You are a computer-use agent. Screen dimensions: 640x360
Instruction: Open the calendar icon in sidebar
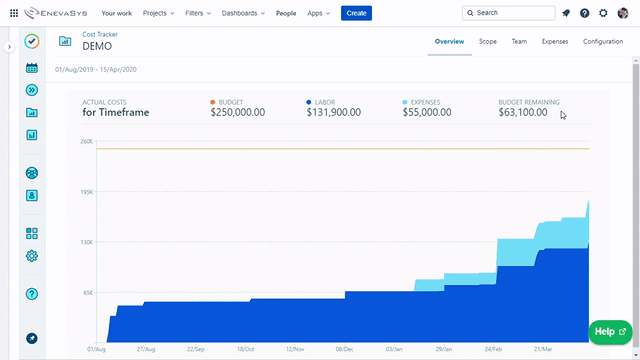32,68
